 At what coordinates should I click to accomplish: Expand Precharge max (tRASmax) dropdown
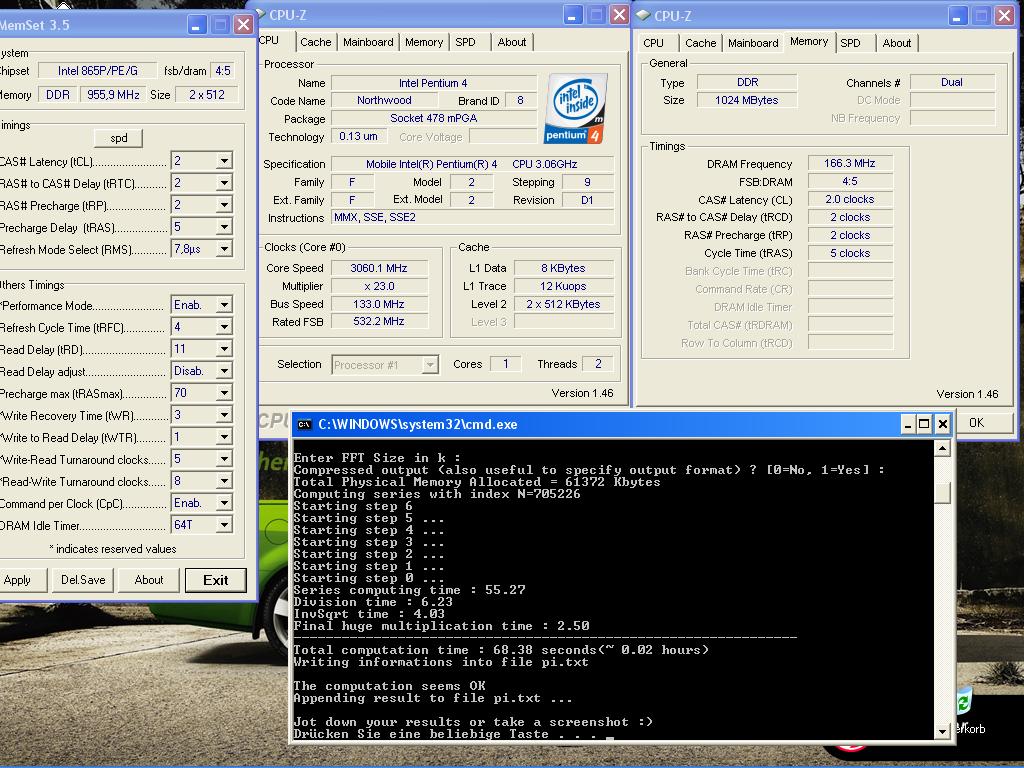[x=224, y=393]
